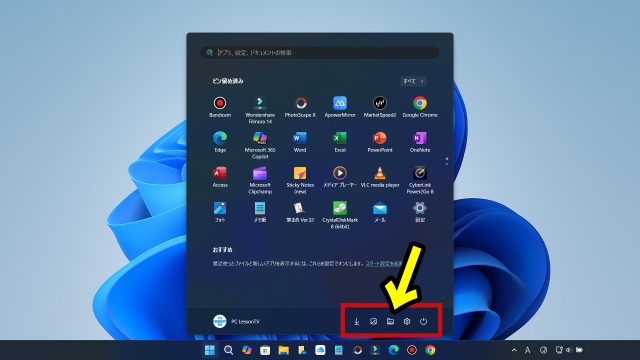Image resolution: width=640 pixels, height=360 pixels.
Task: Launch the media player app (メディア プレーヤー)
Action: click(x=340, y=177)
